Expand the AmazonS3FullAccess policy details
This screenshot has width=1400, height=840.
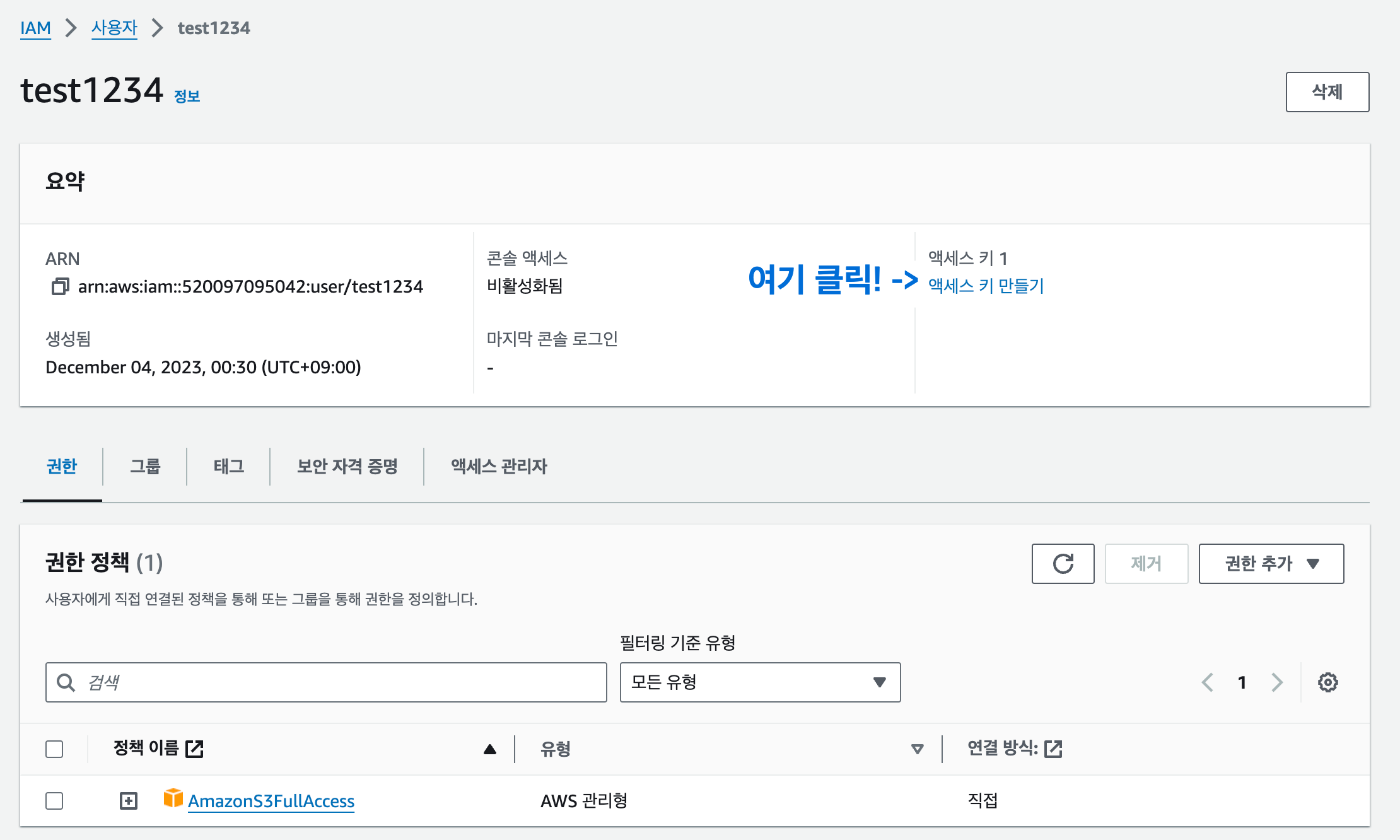point(129,801)
